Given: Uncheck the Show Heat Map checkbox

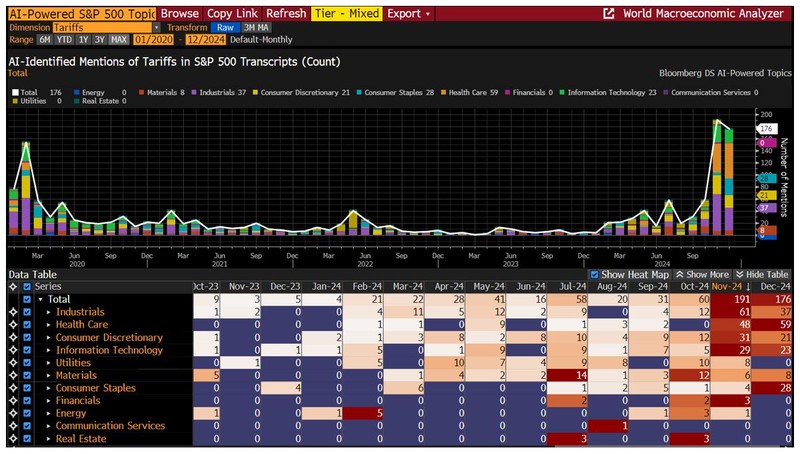Looking at the screenshot, I should pyautogui.click(x=595, y=274).
